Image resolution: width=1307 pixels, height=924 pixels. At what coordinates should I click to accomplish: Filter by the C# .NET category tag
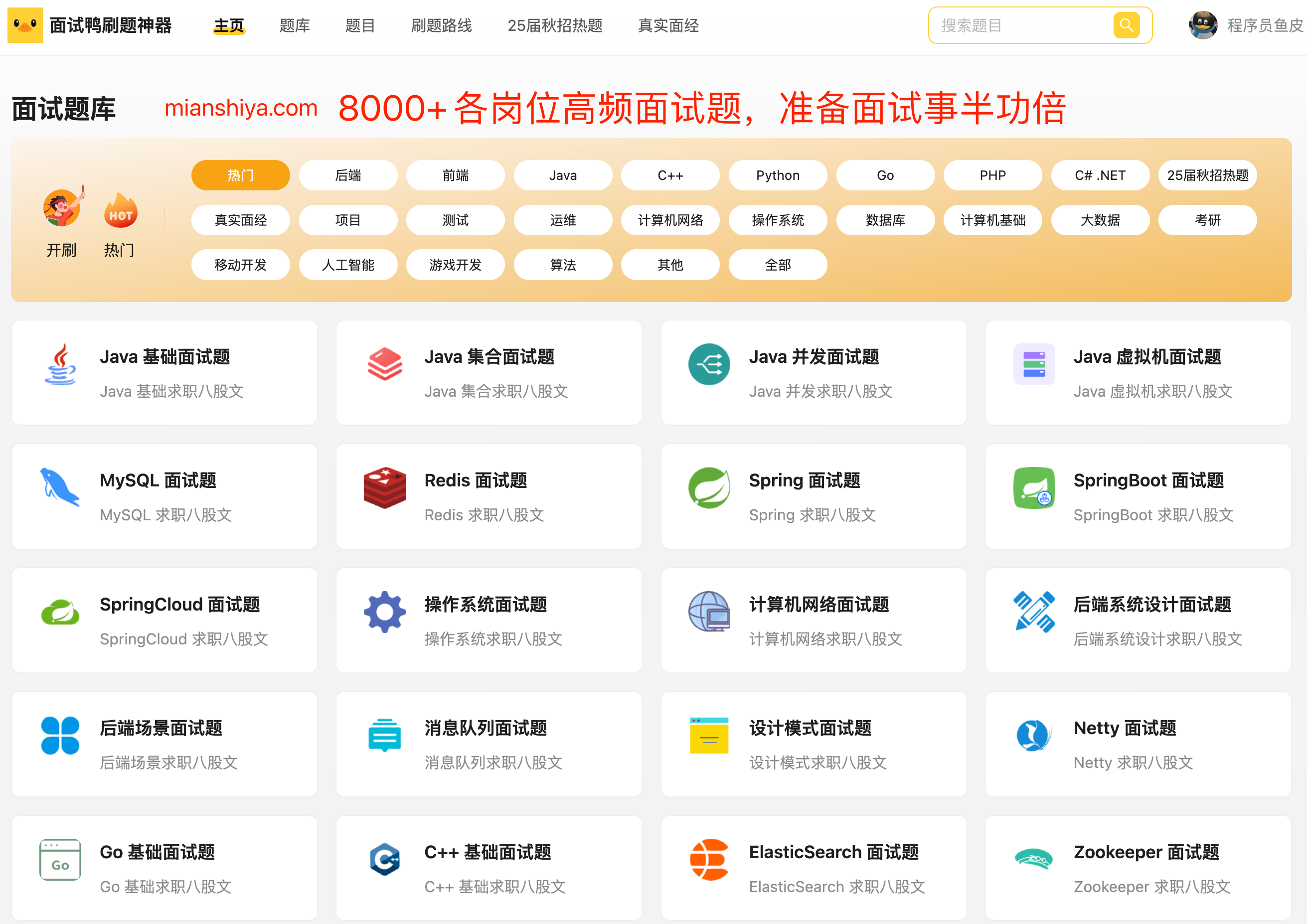(x=1100, y=175)
